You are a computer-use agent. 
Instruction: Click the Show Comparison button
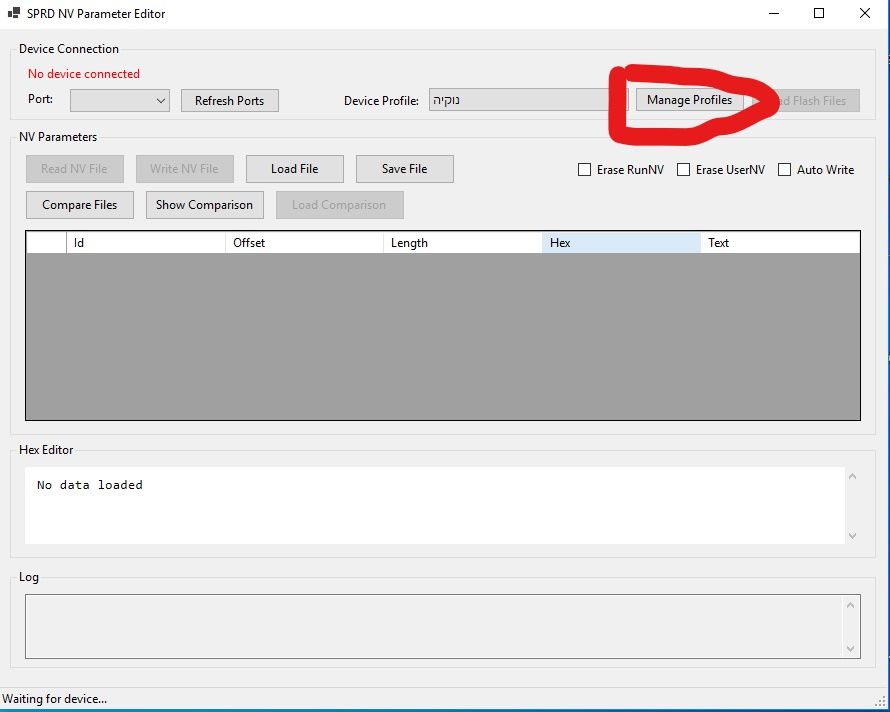tap(204, 205)
